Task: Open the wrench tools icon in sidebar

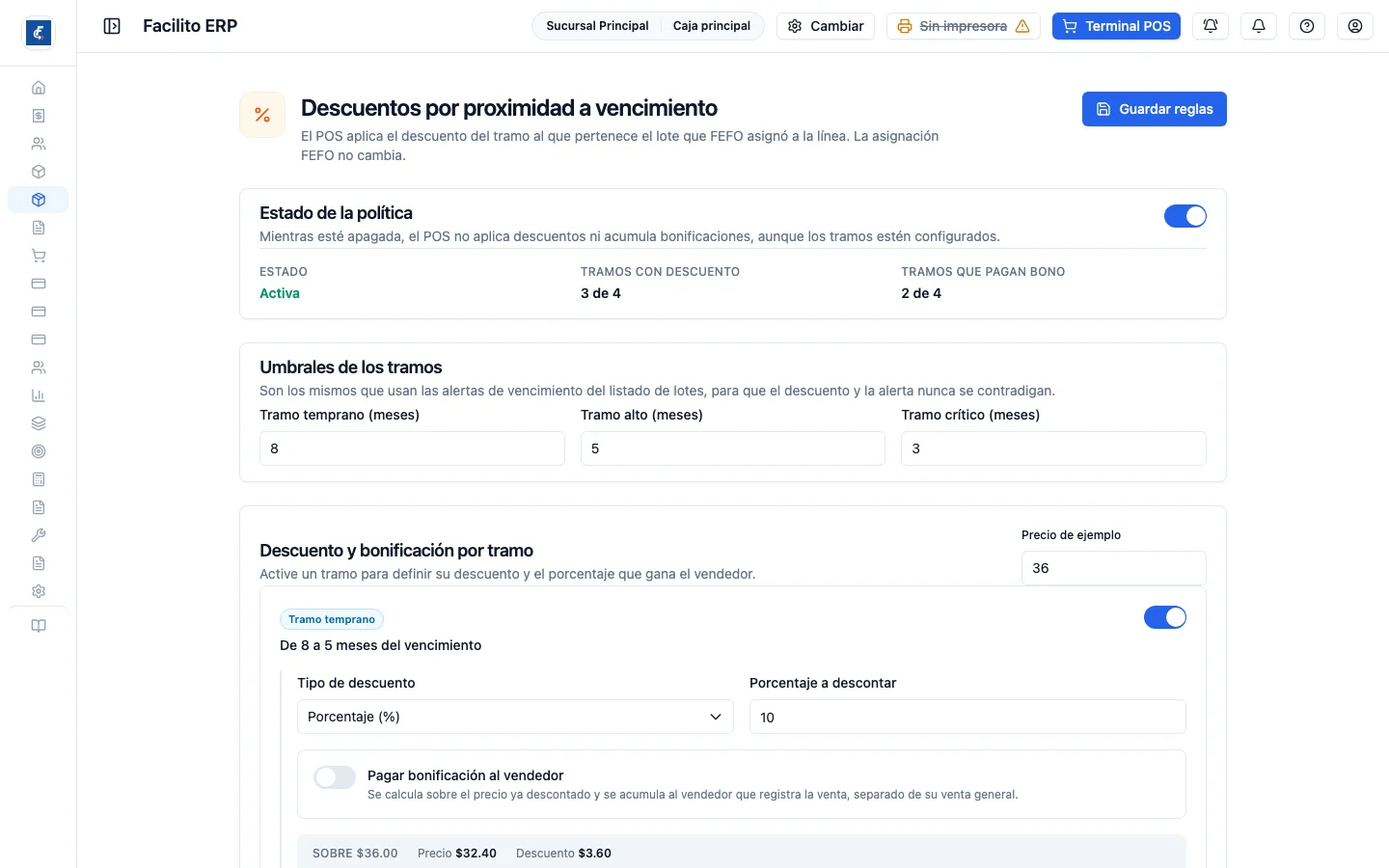Action: tap(39, 535)
